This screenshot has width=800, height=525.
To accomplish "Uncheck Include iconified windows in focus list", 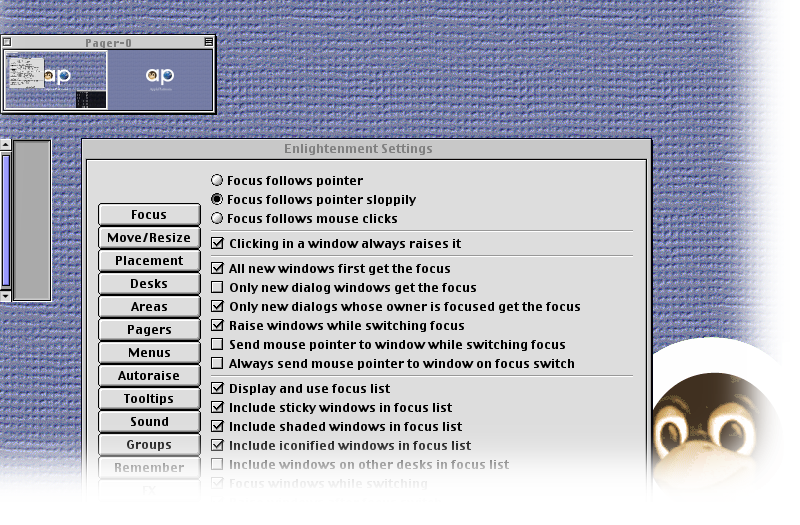I will (x=217, y=445).
